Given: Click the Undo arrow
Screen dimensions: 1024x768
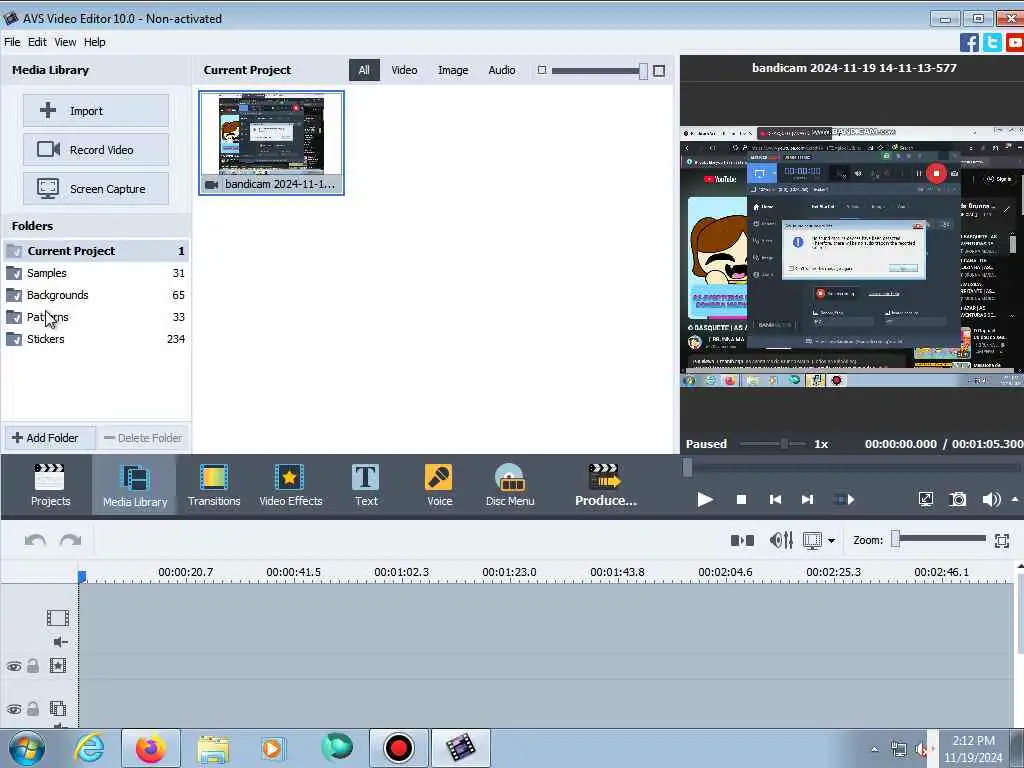Looking at the screenshot, I should (x=35, y=540).
